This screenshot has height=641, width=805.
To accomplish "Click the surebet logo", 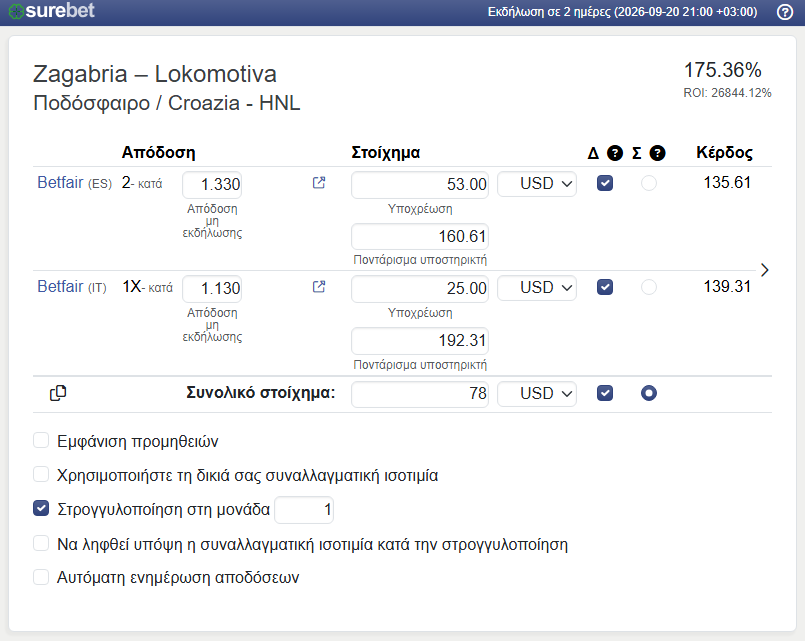I will click(x=52, y=11).
